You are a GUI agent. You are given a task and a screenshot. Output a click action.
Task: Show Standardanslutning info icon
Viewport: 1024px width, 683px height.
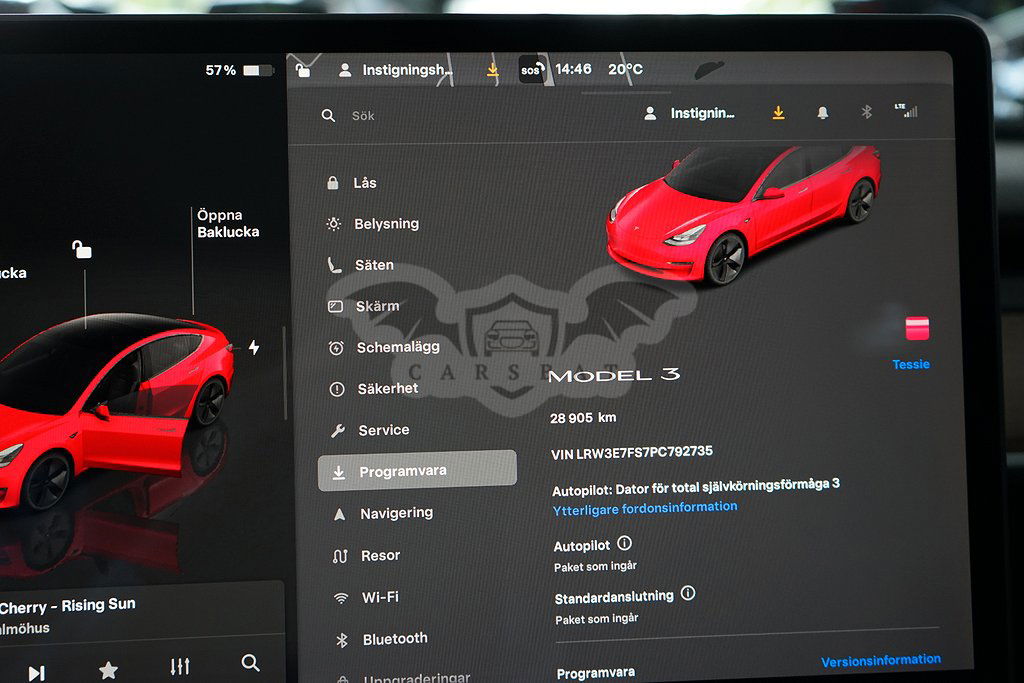click(x=688, y=593)
